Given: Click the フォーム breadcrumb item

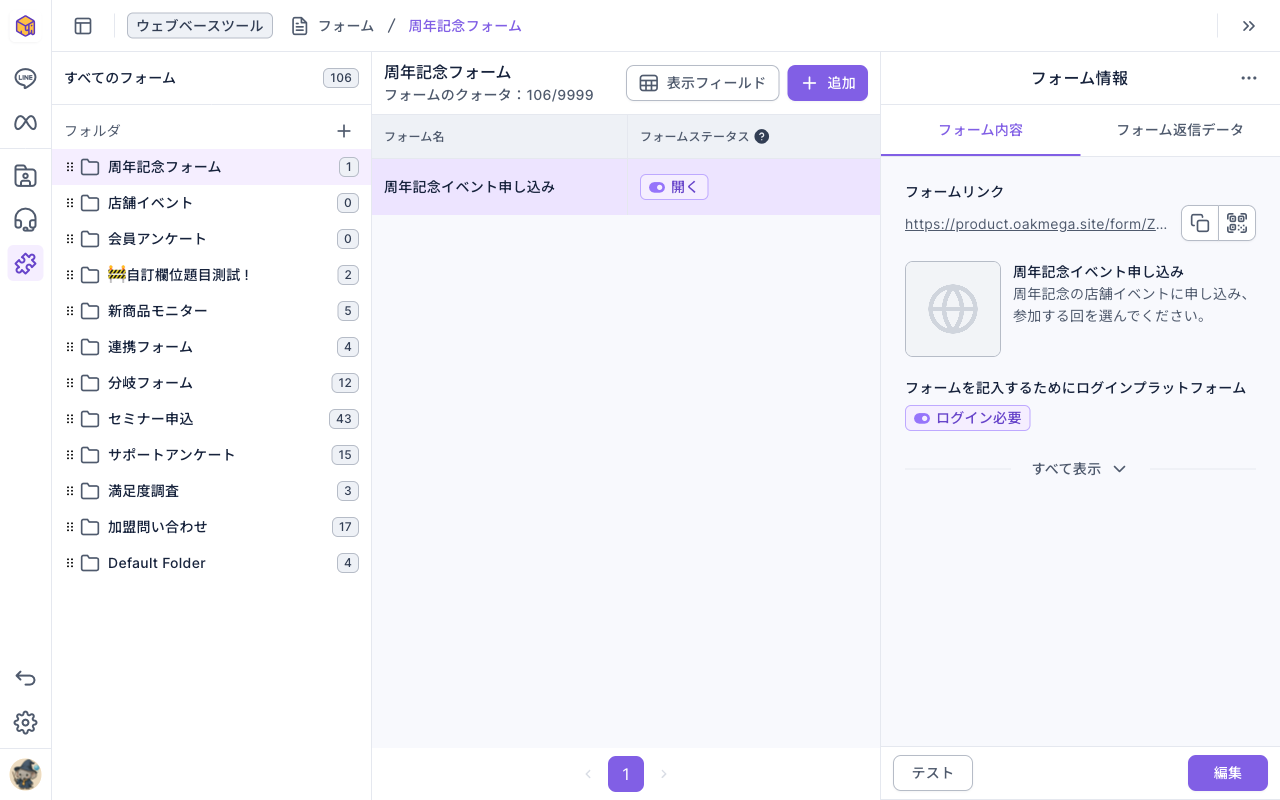Looking at the screenshot, I should [x=333, y=26].
